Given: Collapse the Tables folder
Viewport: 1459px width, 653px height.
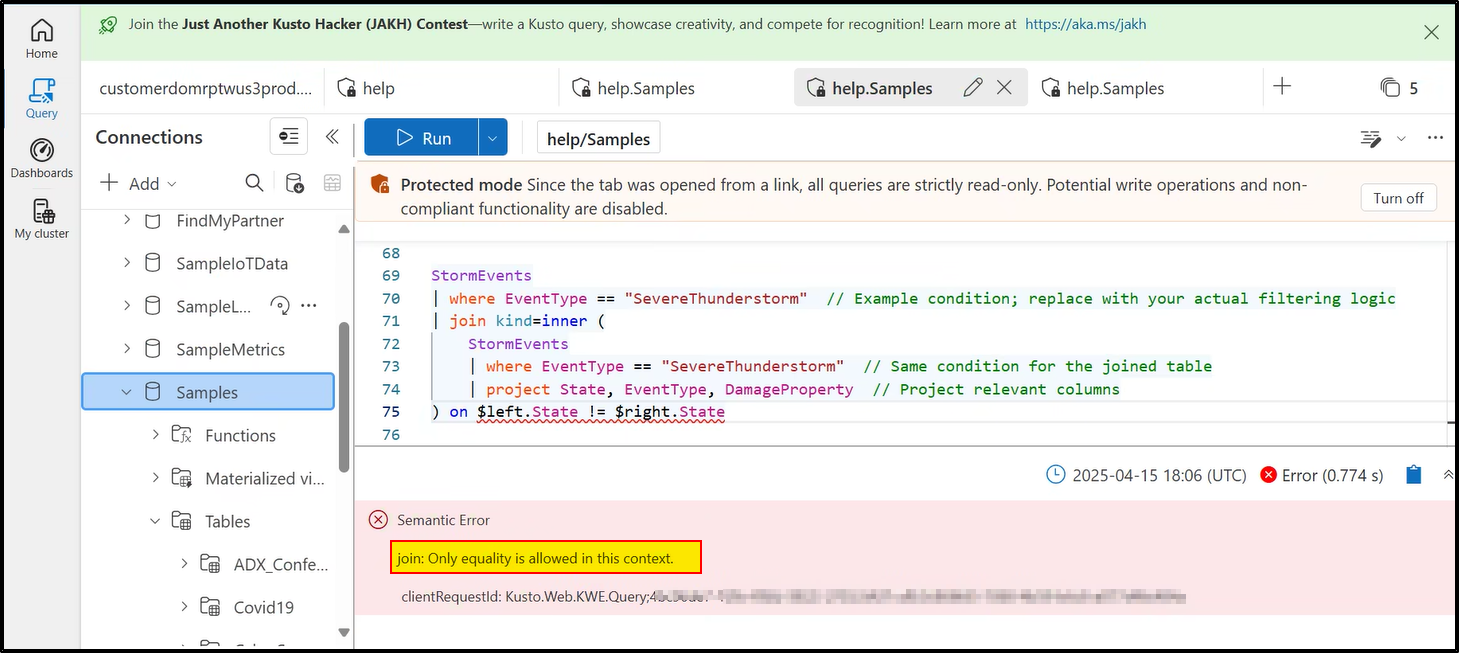Looking at the screenshot, I should click(156, 521).
